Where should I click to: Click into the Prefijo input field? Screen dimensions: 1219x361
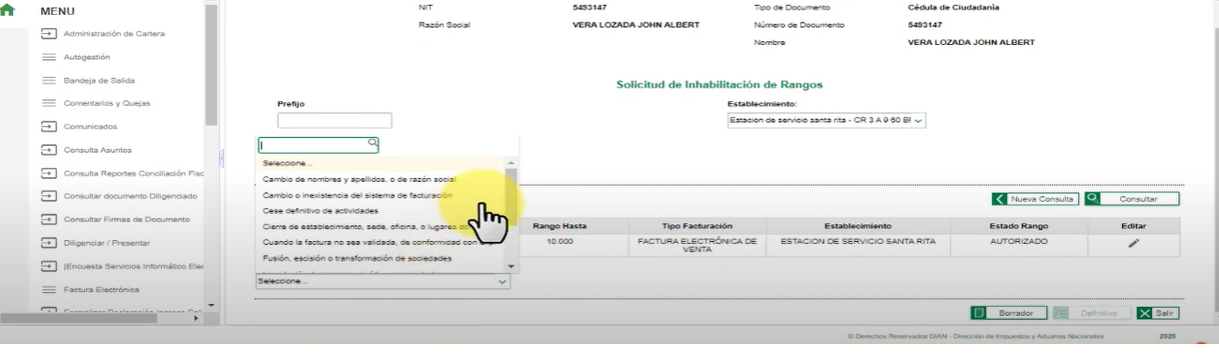[x=334, y=120]
